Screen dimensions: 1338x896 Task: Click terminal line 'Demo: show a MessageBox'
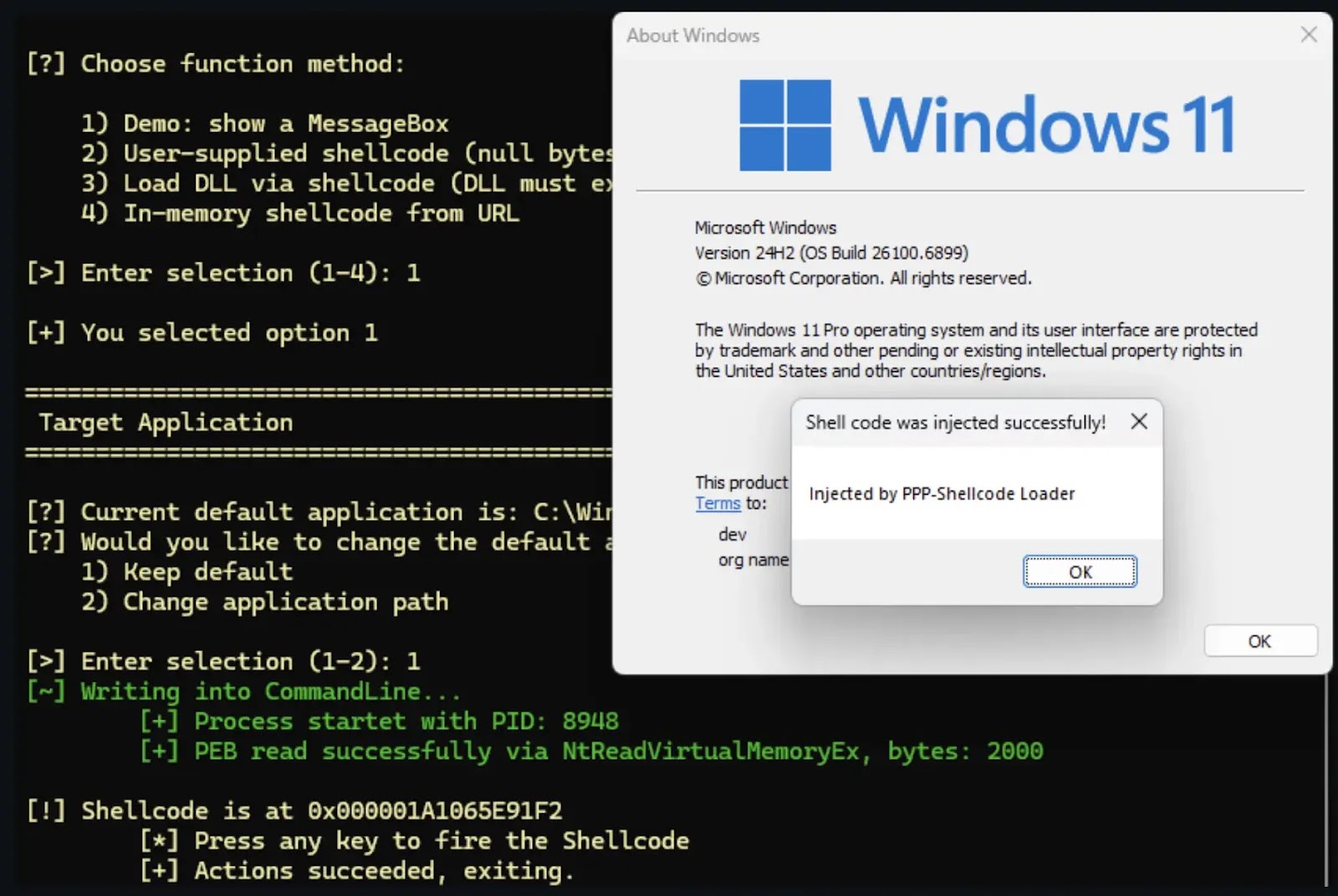pyautogui.click(x=264, y=124)
